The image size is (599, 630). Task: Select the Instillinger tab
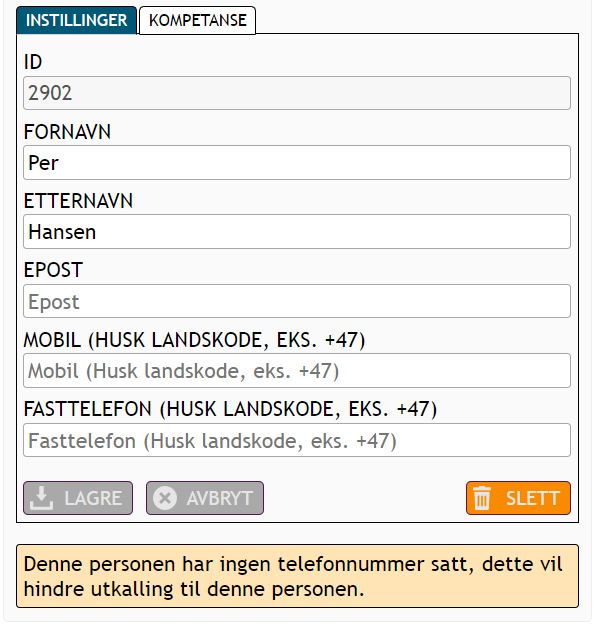click(x=76, y=20)
